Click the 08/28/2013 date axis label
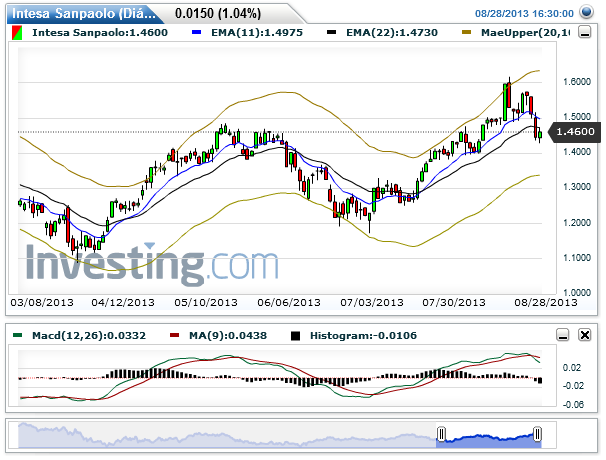The height and width of the screenshot is (460, 606). tap(546, 302)
